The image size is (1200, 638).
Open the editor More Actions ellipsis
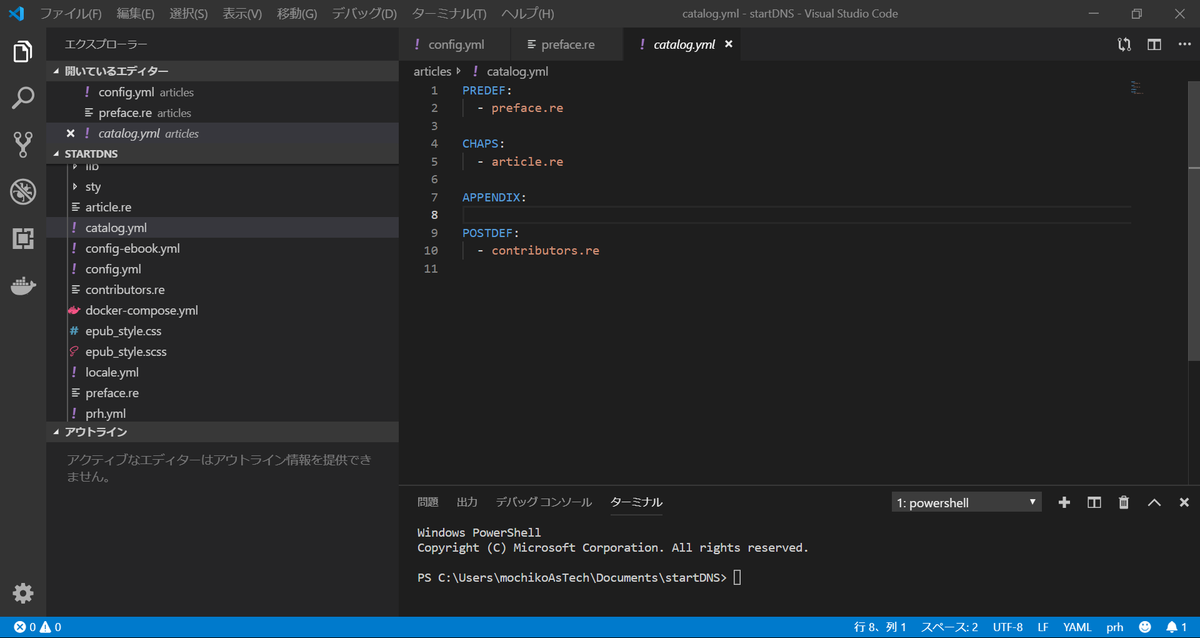click(1183, 44)
